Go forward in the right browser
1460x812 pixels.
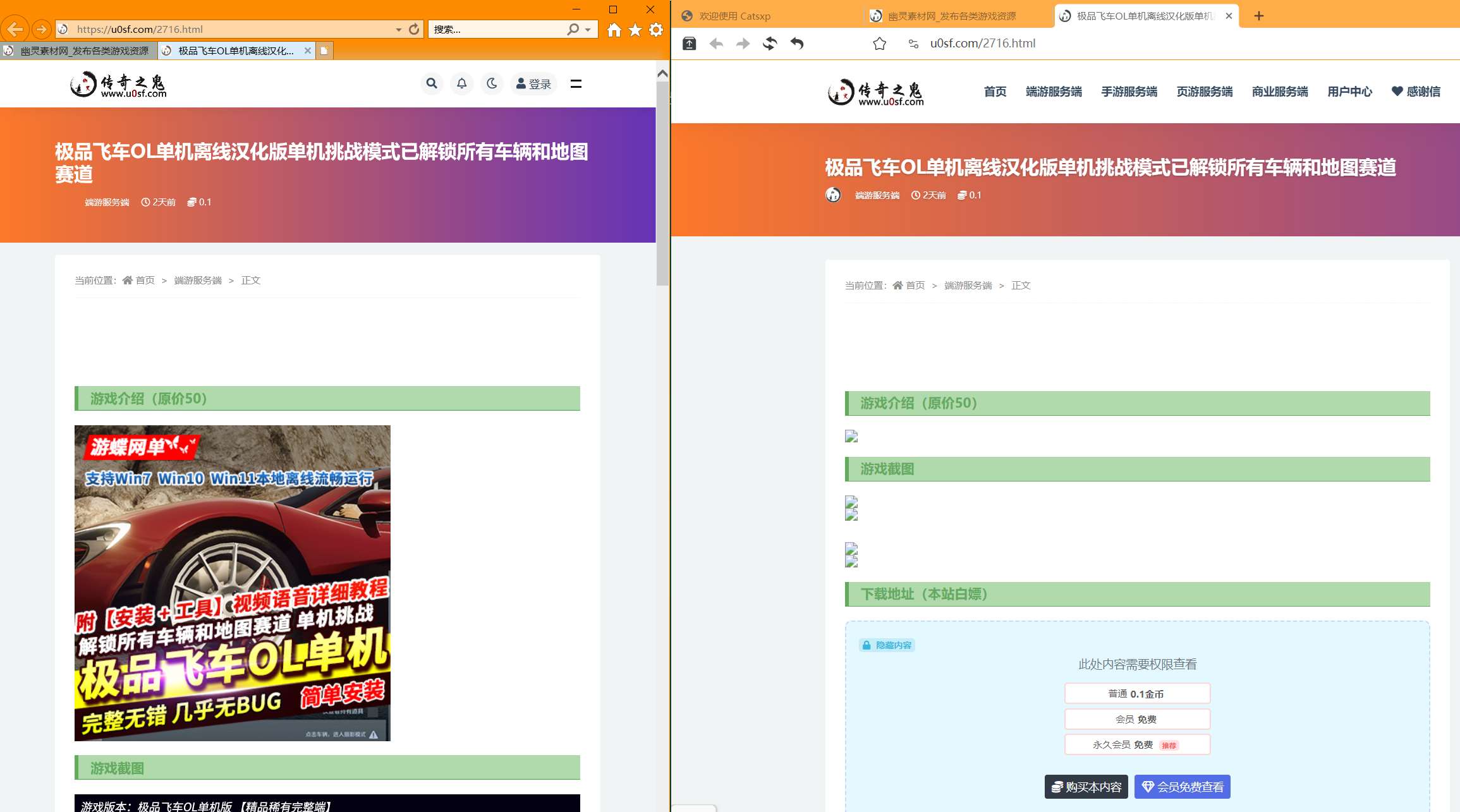tap(743, 44)
